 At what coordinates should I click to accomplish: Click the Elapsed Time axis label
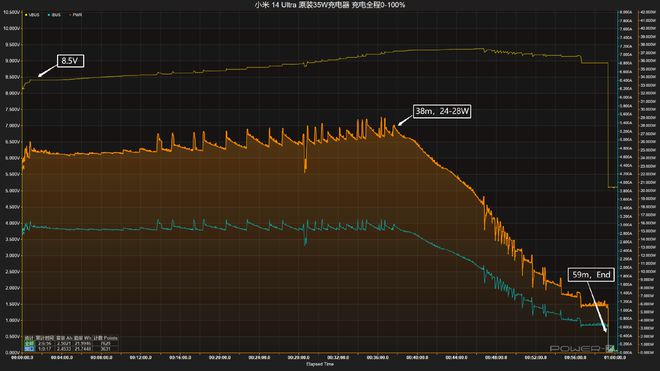(x=320, y=364)
